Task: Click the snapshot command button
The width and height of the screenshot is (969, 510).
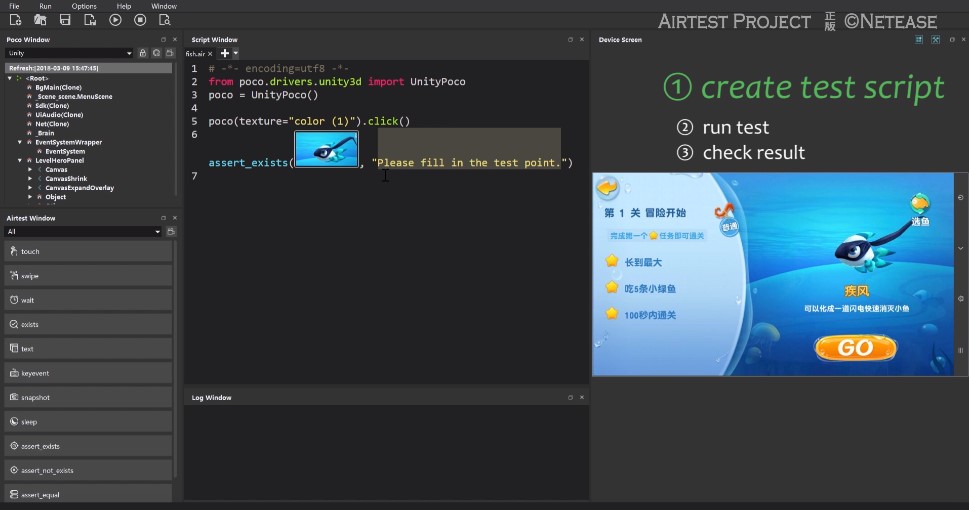Action: (88, 397)
